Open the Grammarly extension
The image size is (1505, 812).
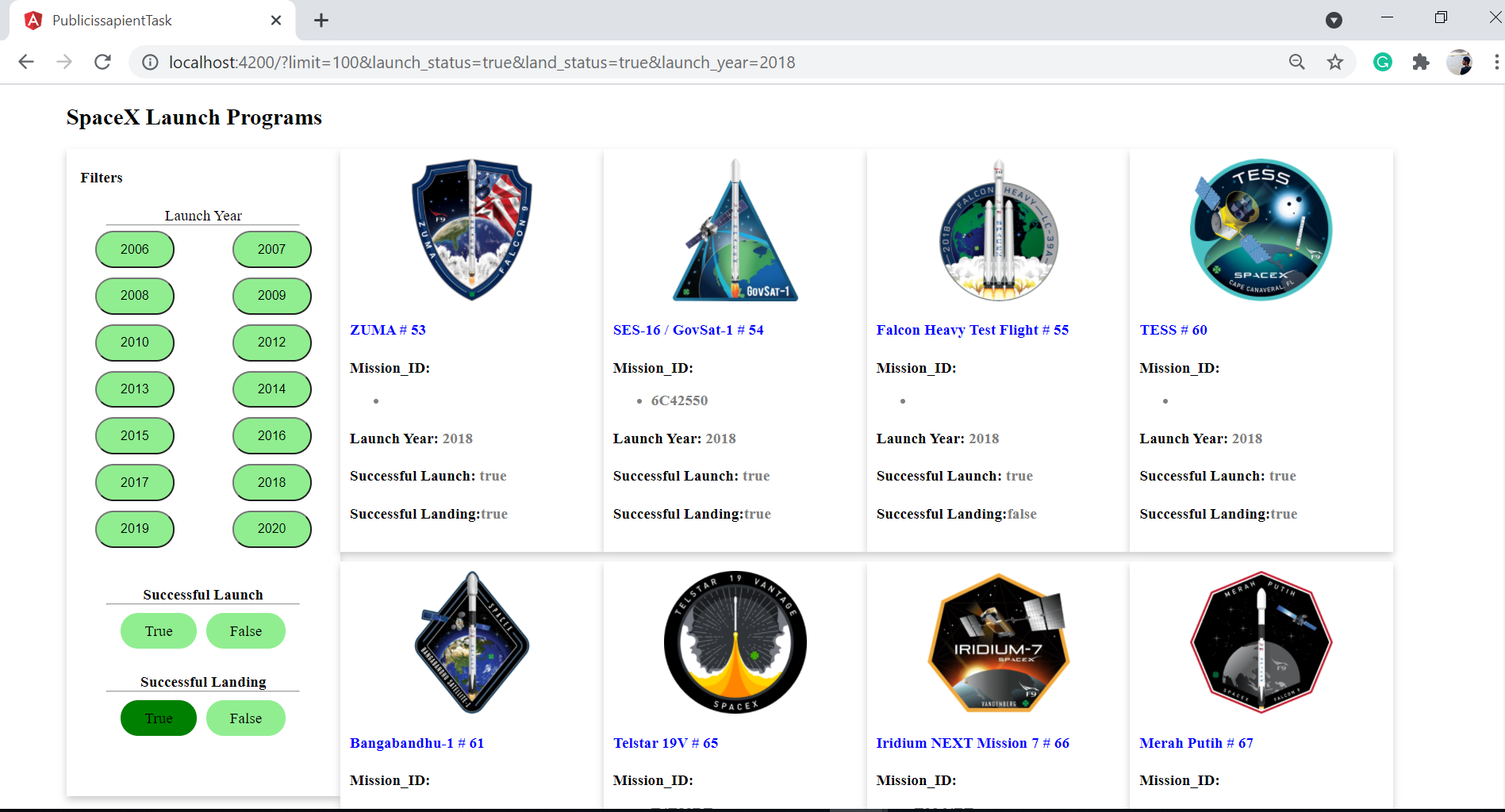coord(1383,62)
